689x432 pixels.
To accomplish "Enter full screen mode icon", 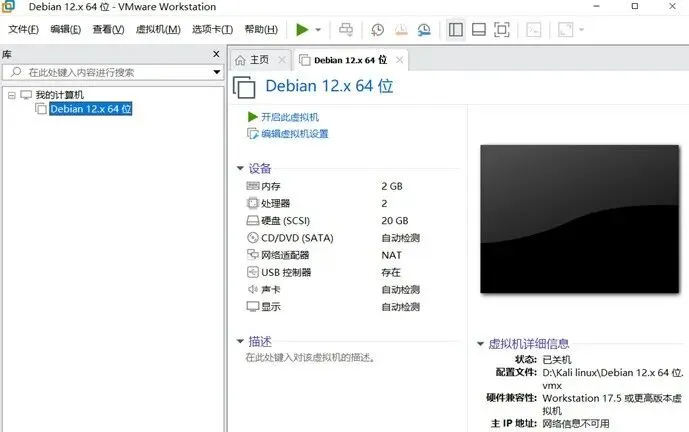I will pyautogui.click(x=502, y=29).
